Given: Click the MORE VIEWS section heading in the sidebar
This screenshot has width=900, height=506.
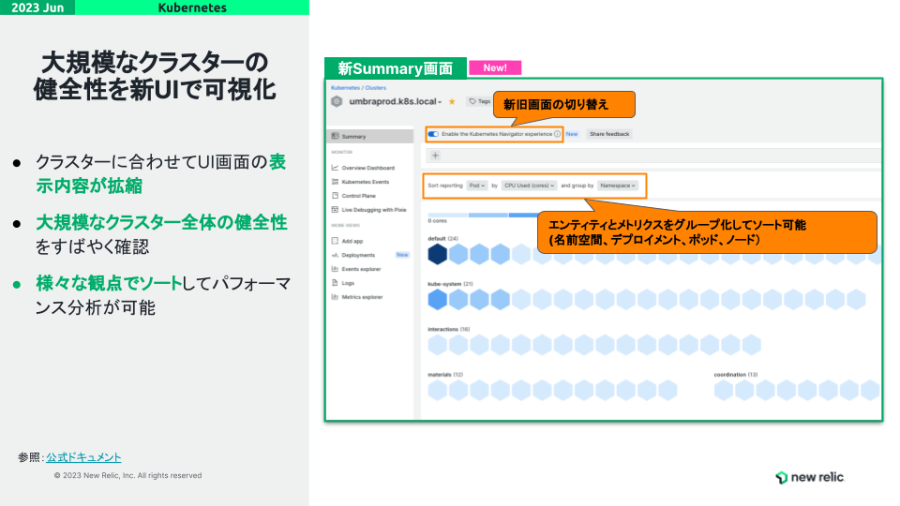Looking at the screenshot, I should point(346,225).
